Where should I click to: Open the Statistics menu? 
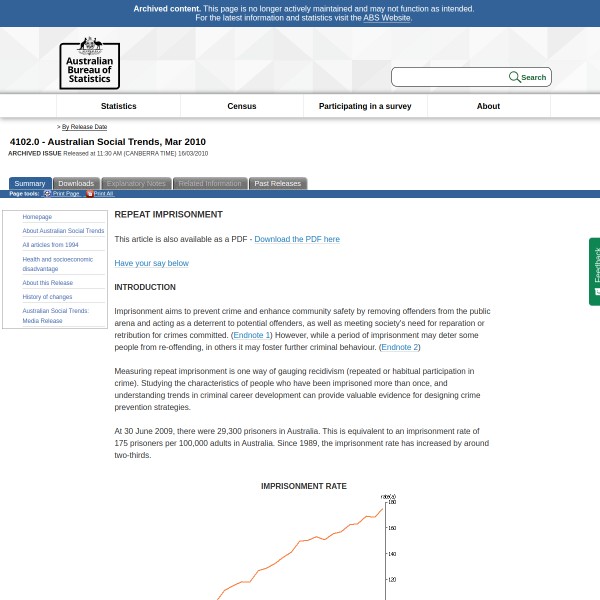[118, 106]
